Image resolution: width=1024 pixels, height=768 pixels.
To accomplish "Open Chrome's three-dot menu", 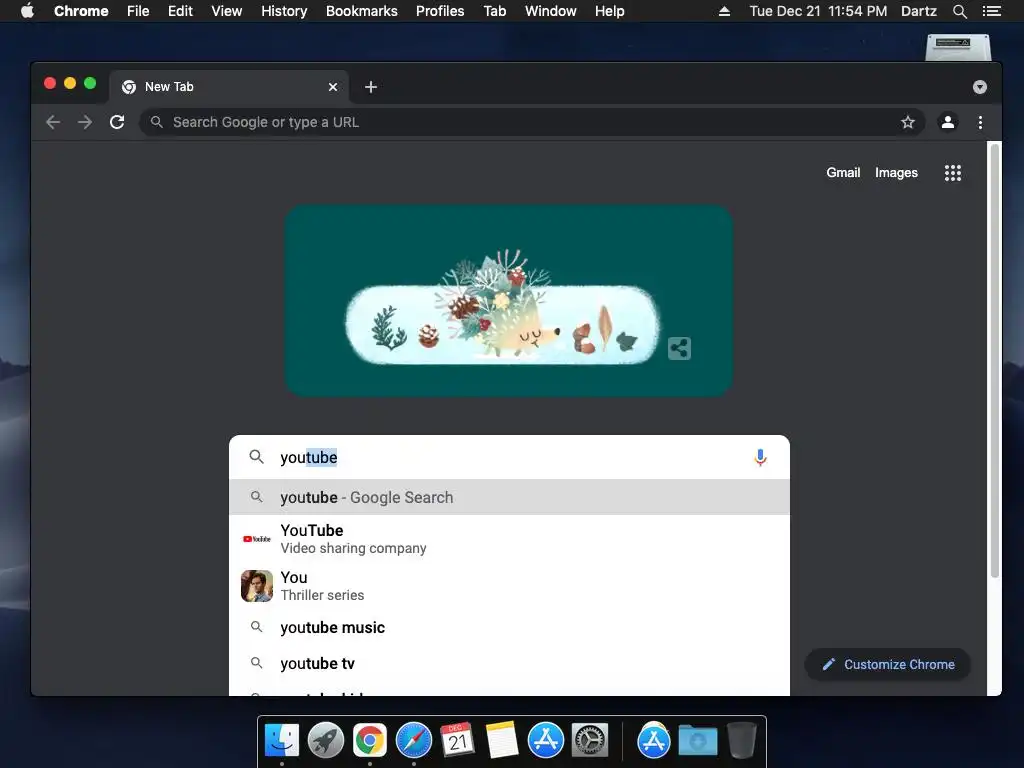I will click(x=980, y=122).
